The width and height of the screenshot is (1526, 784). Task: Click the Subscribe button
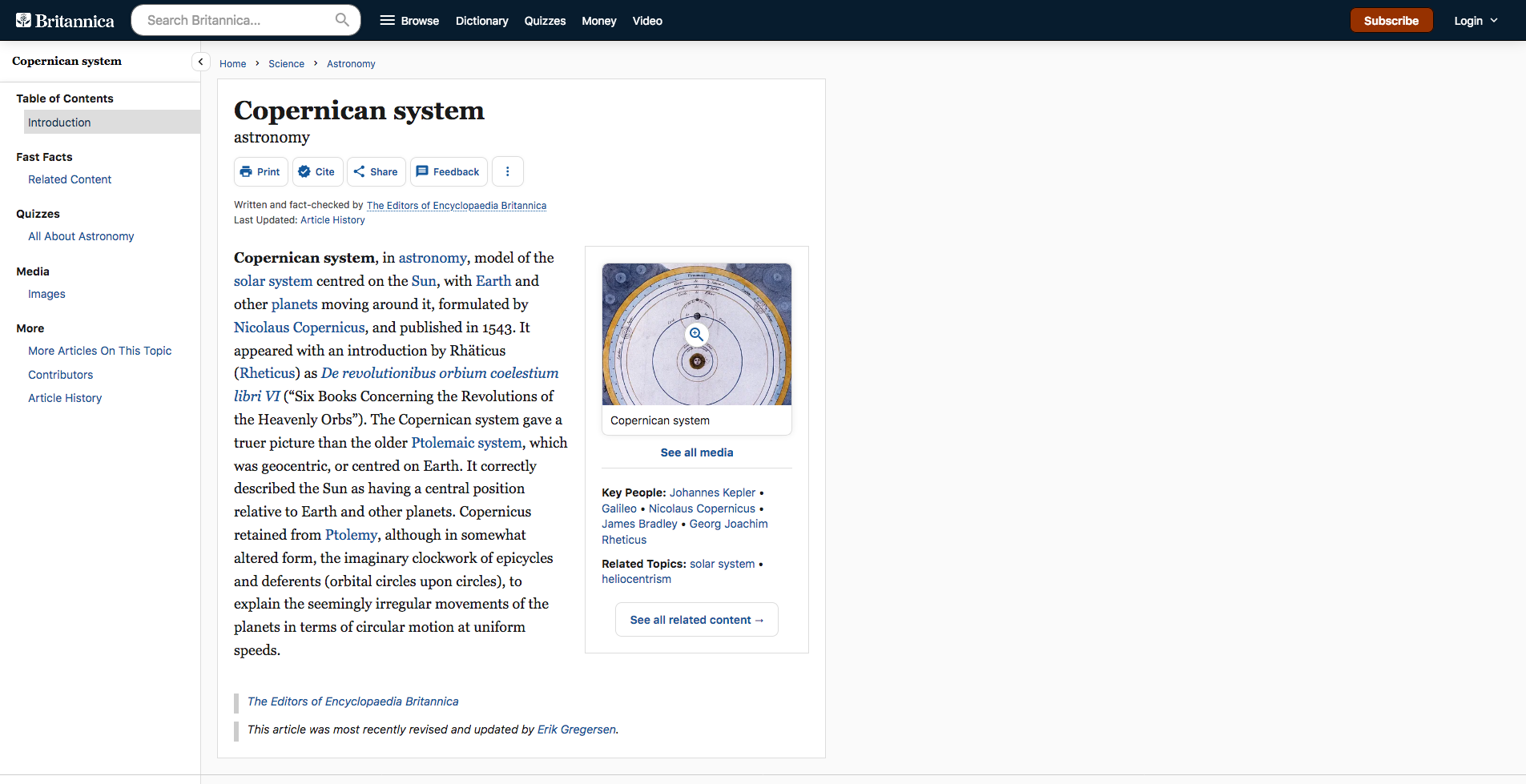coord(1391,21)
